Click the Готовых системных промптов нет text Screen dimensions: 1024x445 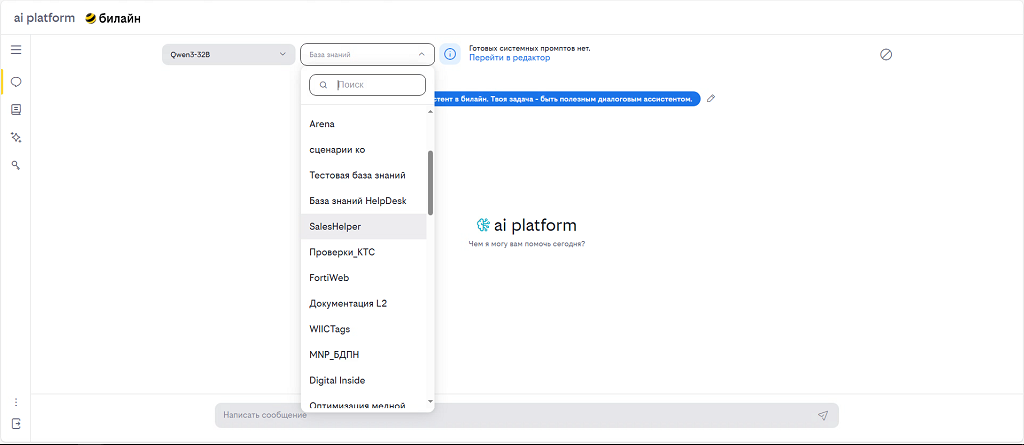(530, 48)
